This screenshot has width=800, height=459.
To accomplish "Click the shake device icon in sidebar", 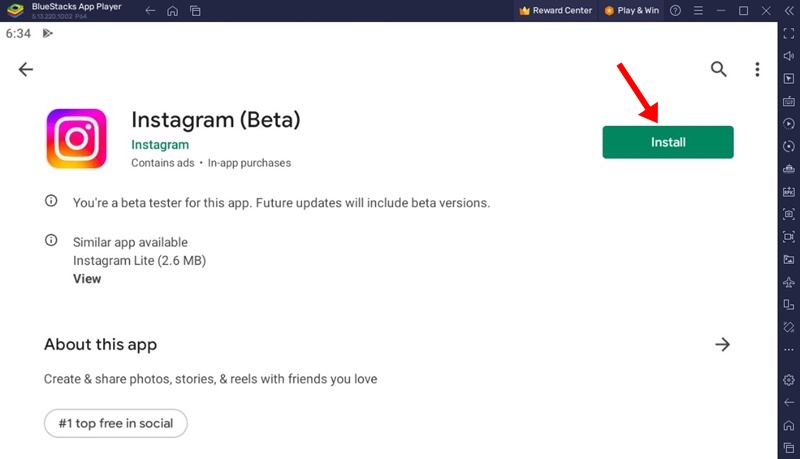I will [789, 327].
